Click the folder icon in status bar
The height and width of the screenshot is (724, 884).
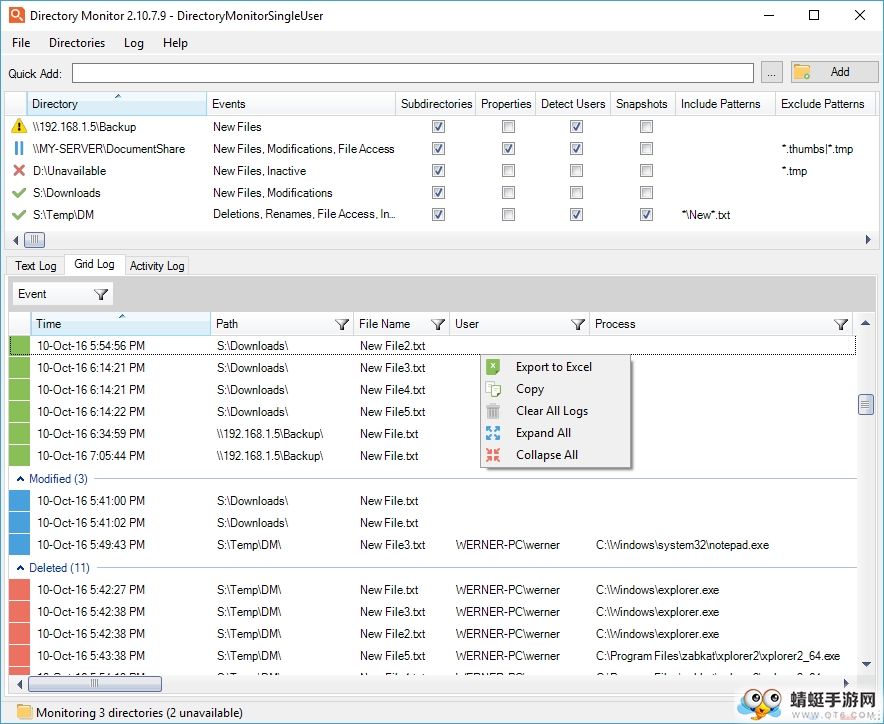pos(24,712)
